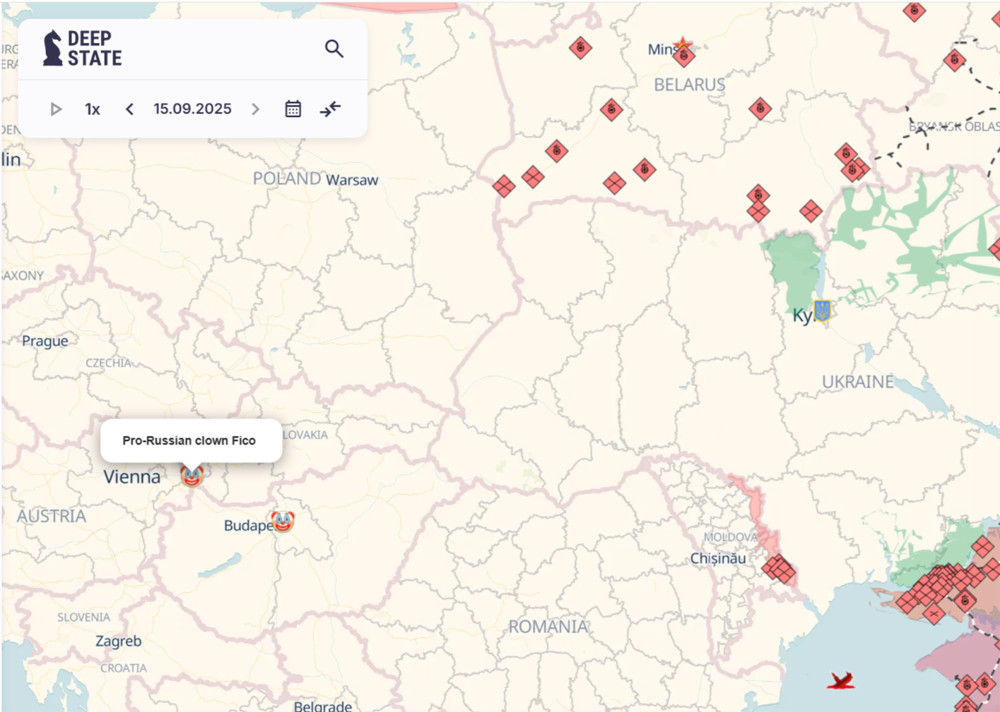Image resolution: width=1000 pixels, height=712 pixels.
Task: Go to the previous date
Action: (129, 109)
